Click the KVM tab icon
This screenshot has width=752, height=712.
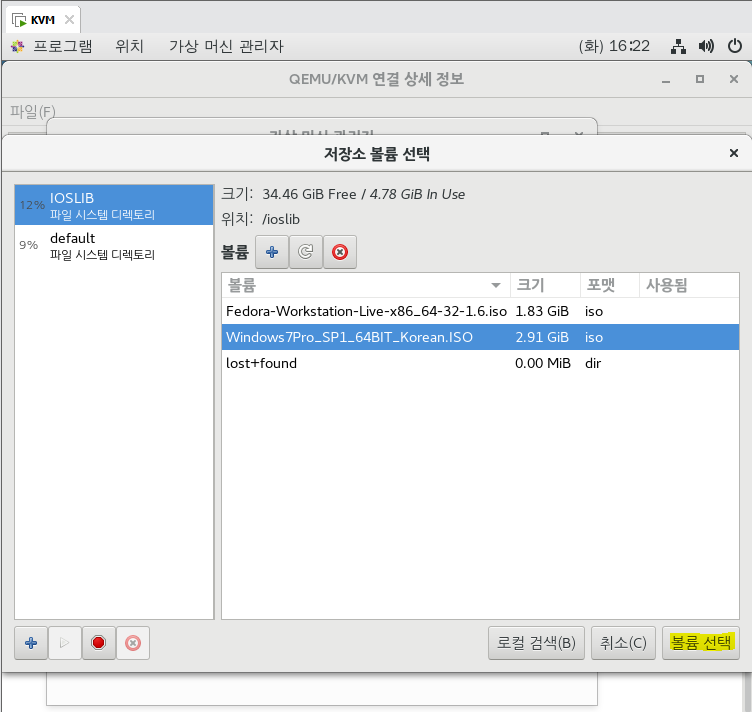tap(19, 20)
